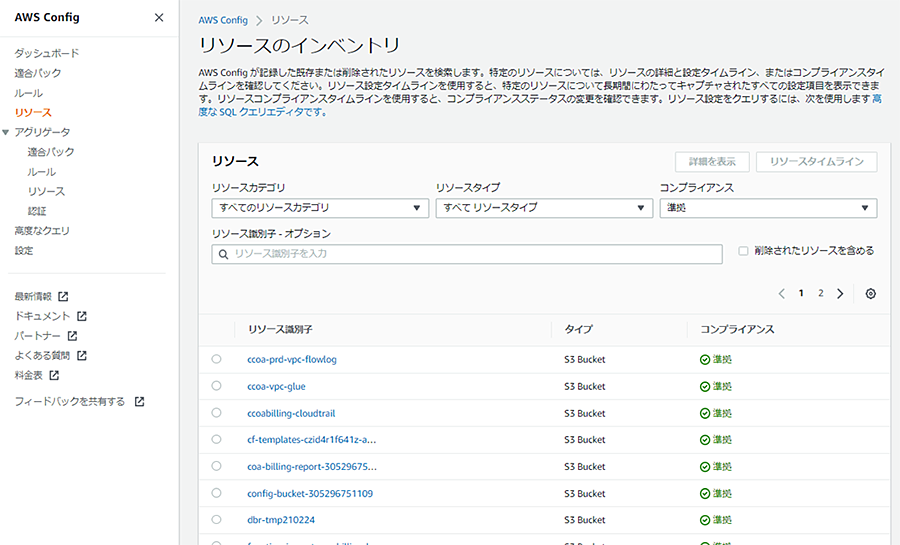Open 設定 in sidebar
The width and height of the screenshot is (900, 545).
24,251
